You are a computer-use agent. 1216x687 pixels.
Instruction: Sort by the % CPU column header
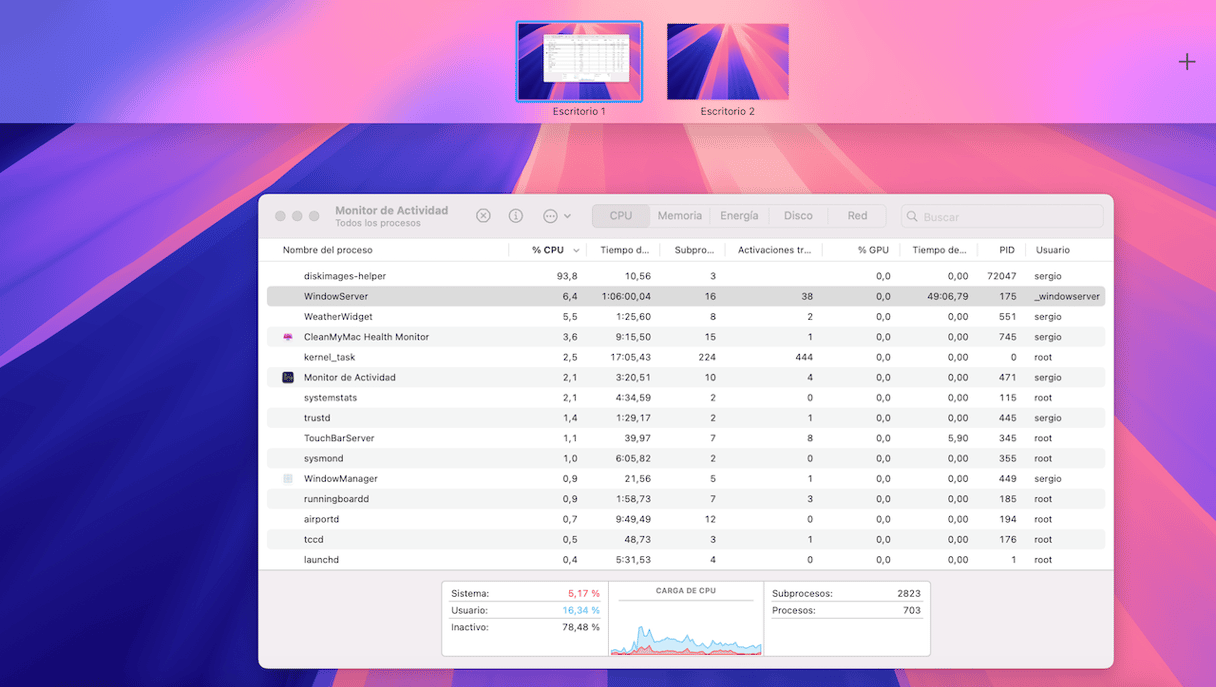click(548, 250)
